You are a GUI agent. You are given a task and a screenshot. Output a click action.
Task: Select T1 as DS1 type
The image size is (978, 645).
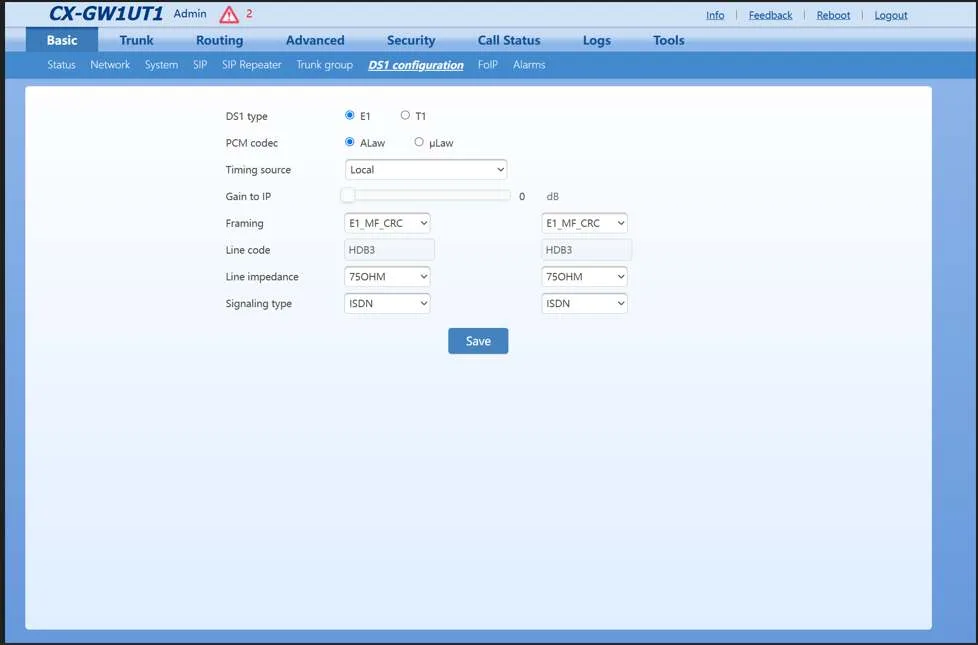tap(405, 115)
